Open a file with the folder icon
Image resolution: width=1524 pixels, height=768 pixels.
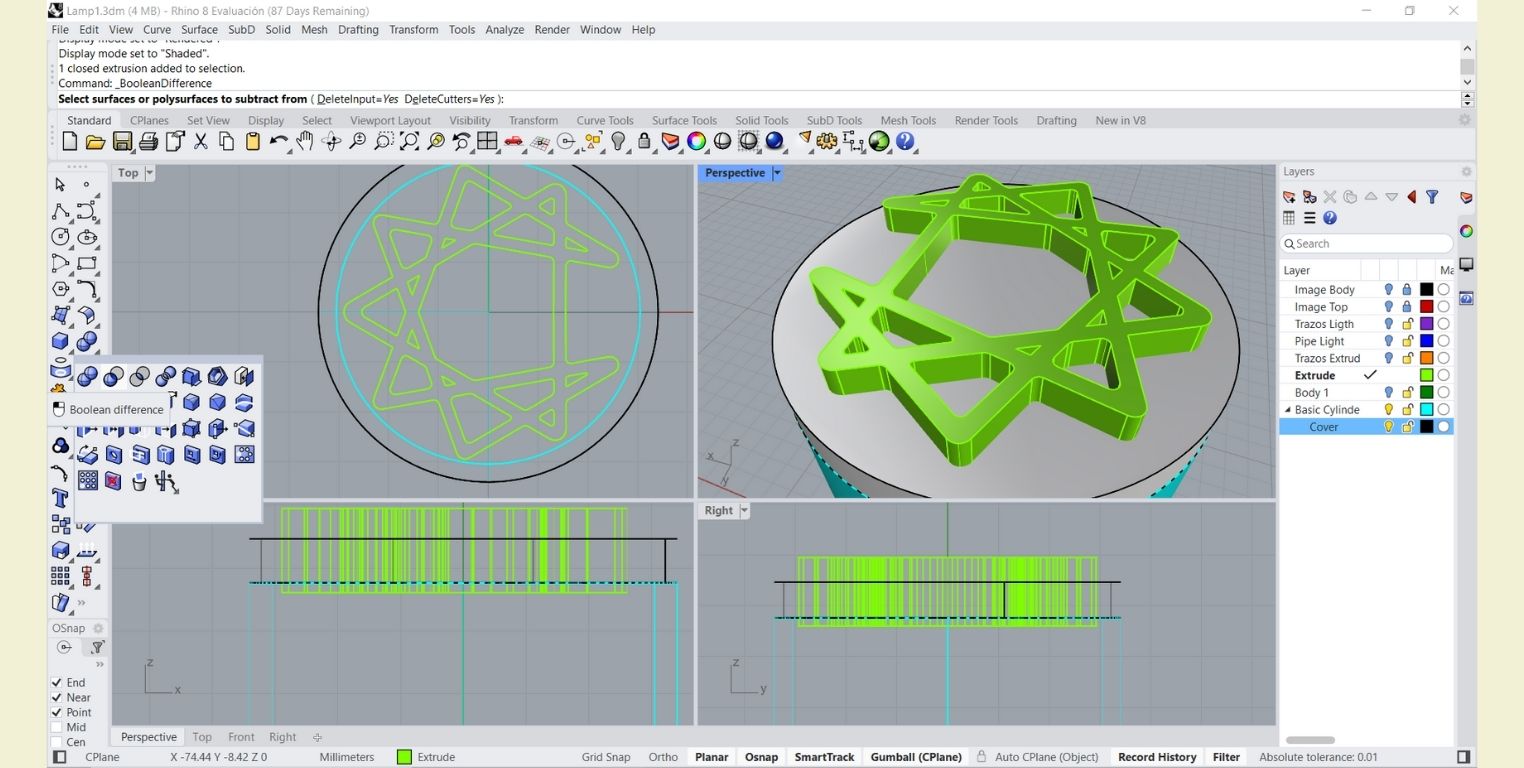(x=96, y=142)
